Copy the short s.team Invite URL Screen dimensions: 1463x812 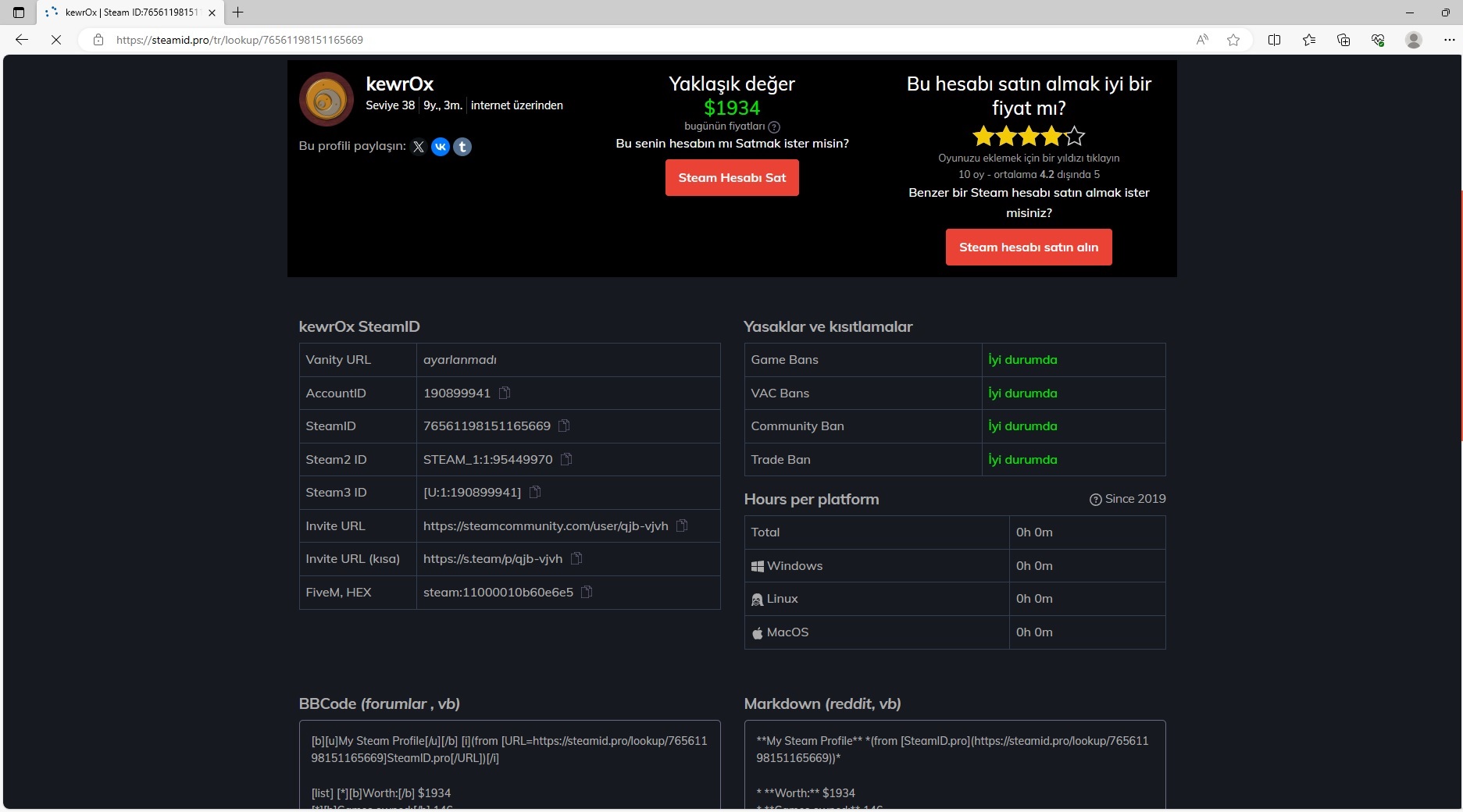click(576, 558)
